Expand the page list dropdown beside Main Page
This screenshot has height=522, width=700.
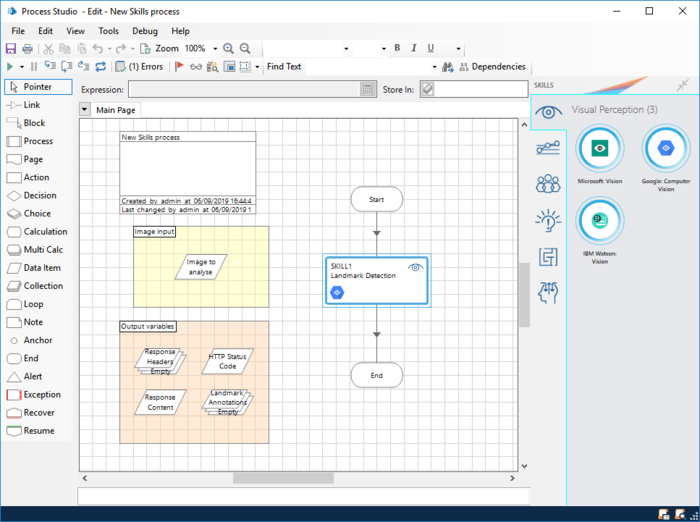84,109
